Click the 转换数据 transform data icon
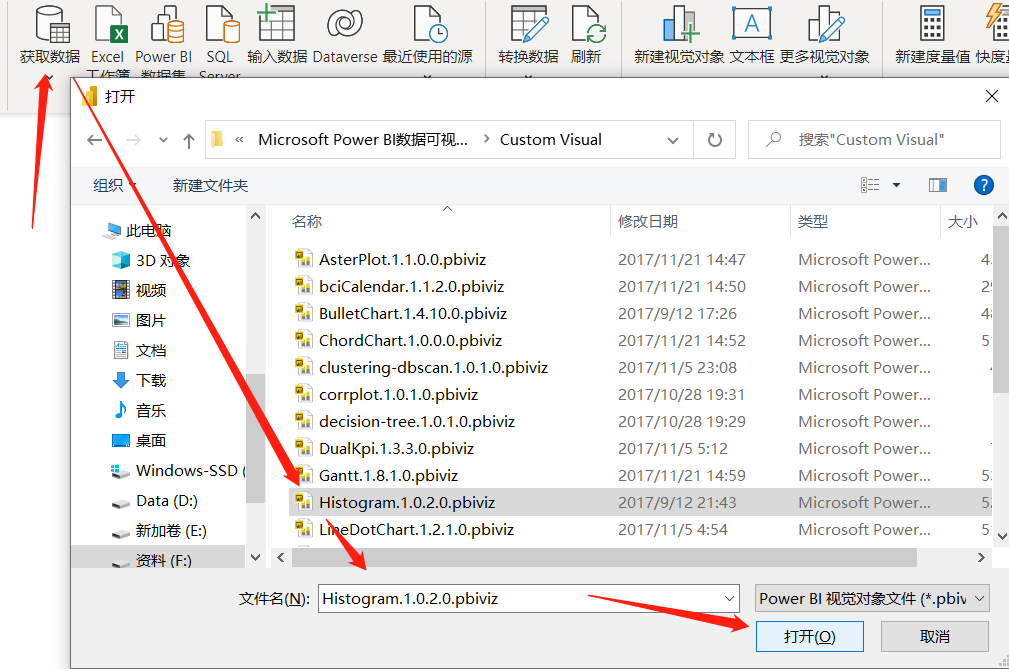Viewport: 1009px width, 669px height. (529, 24)
